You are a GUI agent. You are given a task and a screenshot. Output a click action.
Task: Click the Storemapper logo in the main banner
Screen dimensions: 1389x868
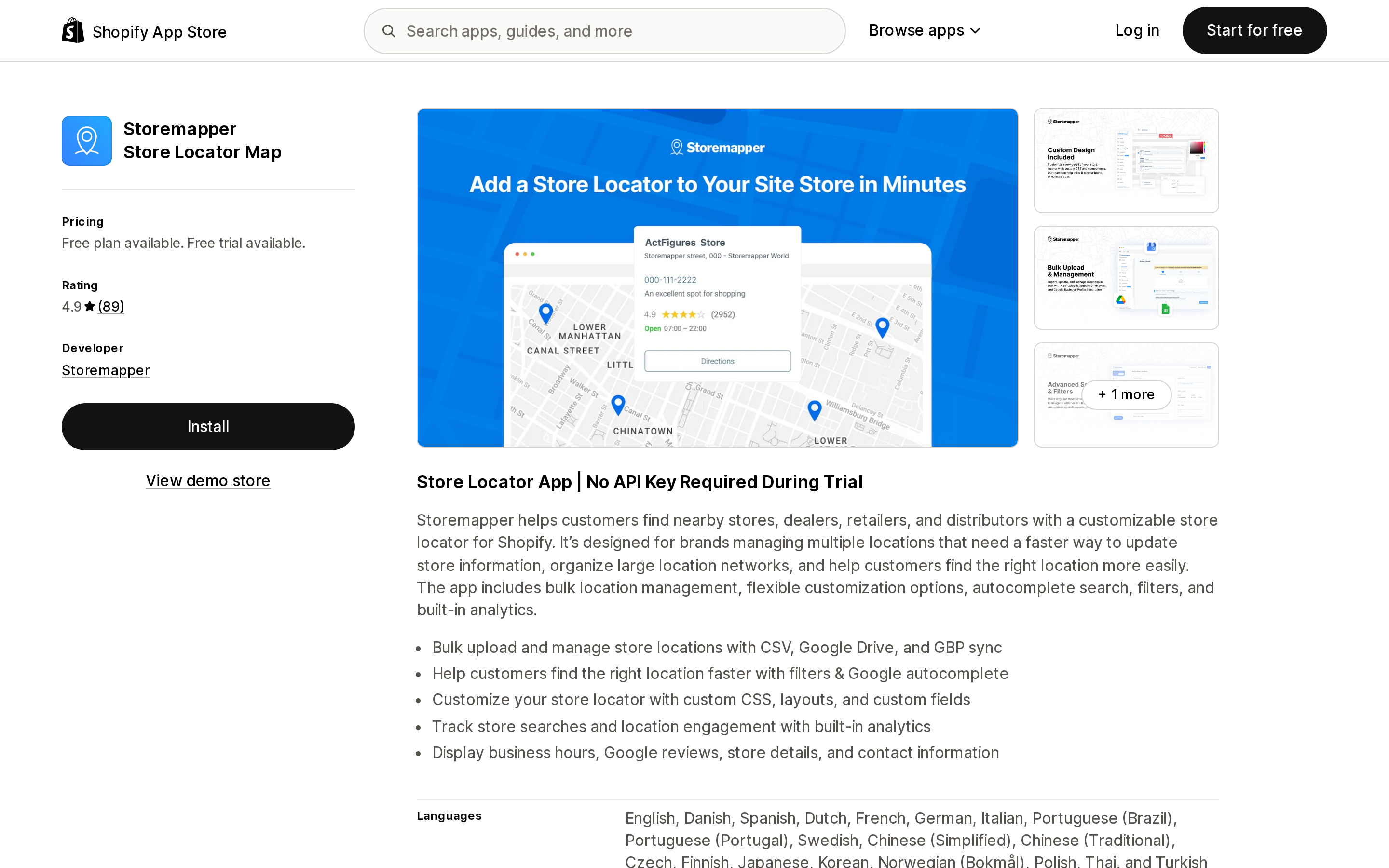[x=718, y=148]
